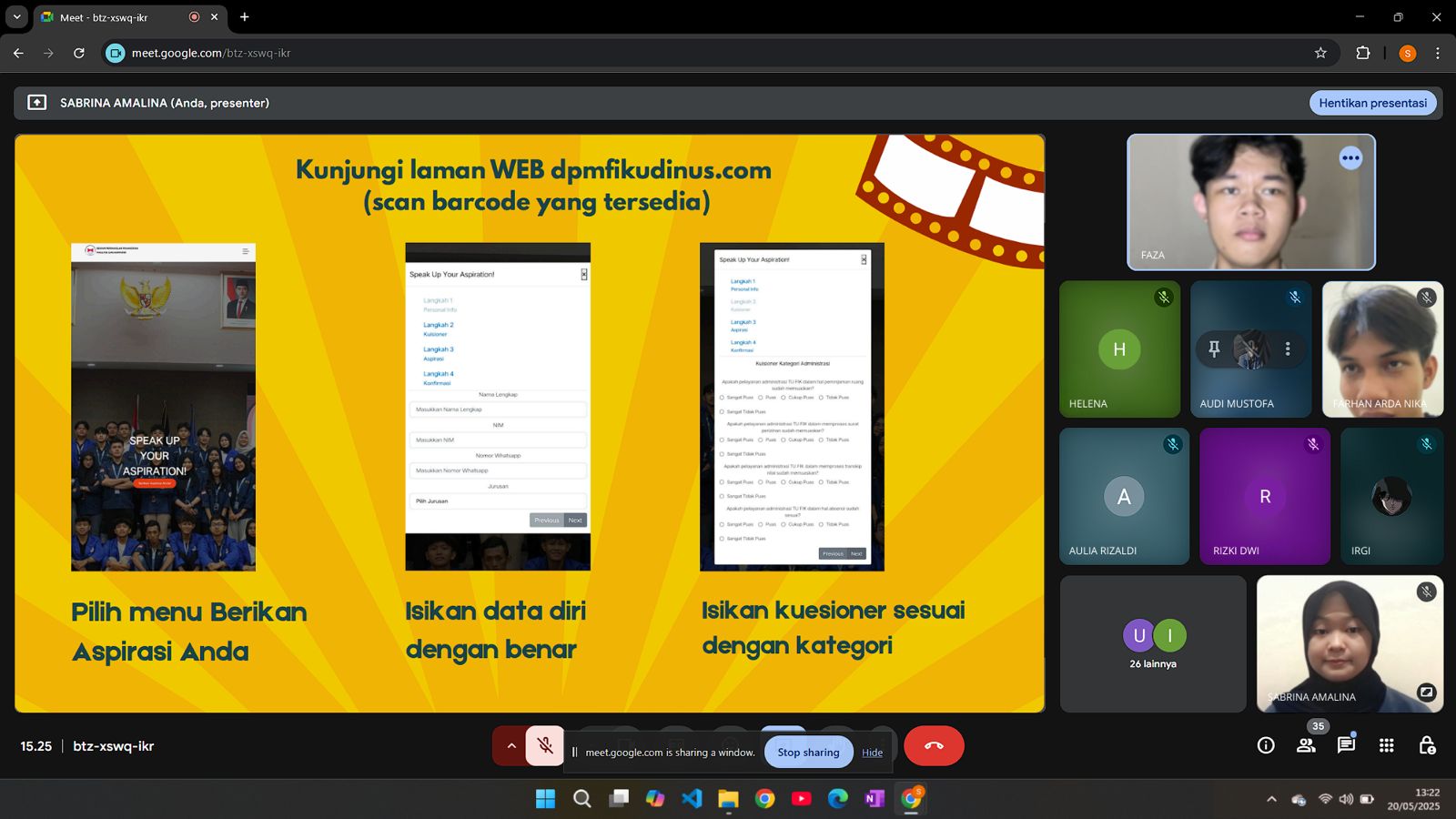The width and height of the screenshot is (1456, 819).
Task: Open meeting details info icon
Action: coord(1266,745)
